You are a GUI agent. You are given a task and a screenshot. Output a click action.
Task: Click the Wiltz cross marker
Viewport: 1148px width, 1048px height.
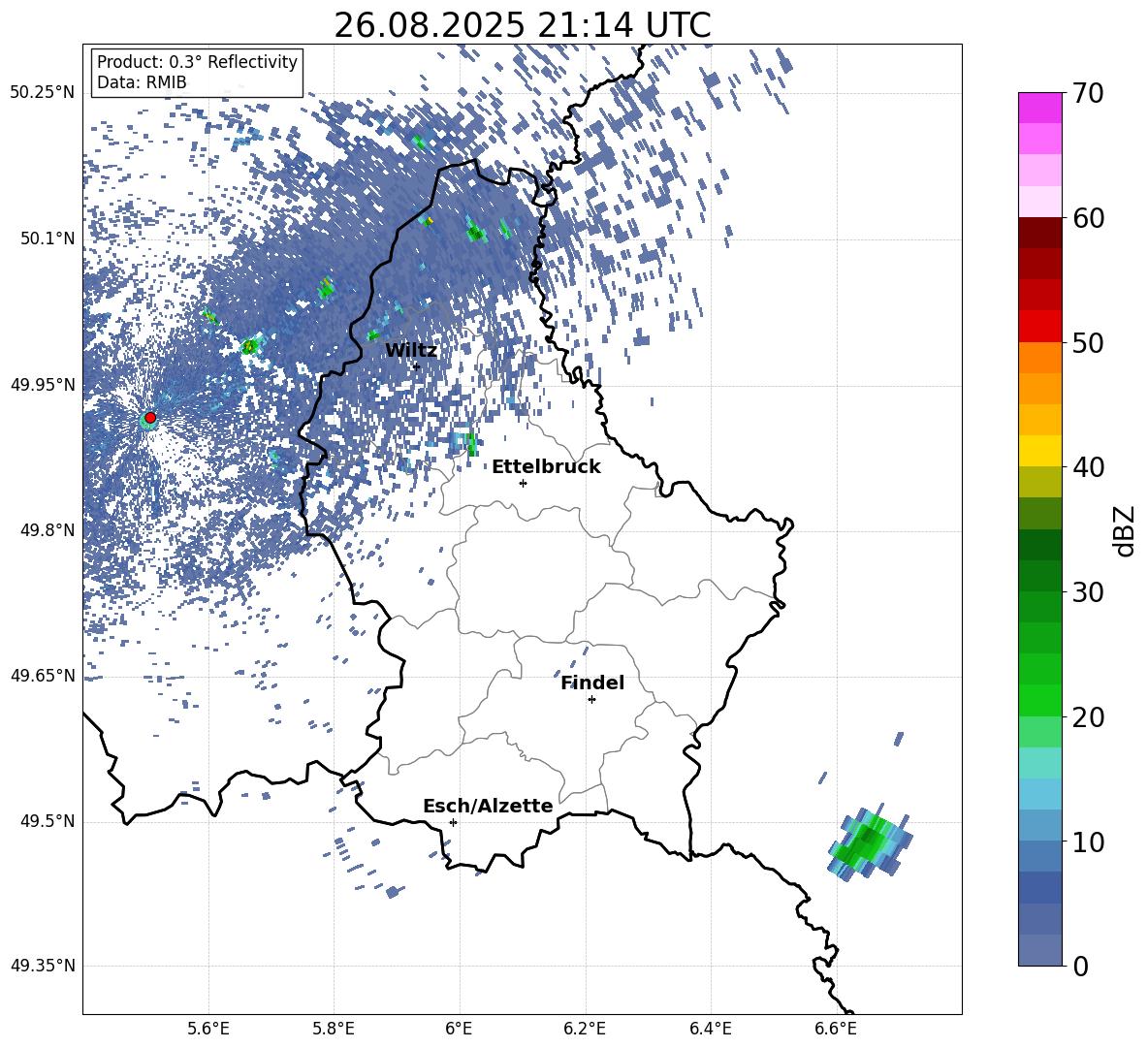(x=417, y=366)
